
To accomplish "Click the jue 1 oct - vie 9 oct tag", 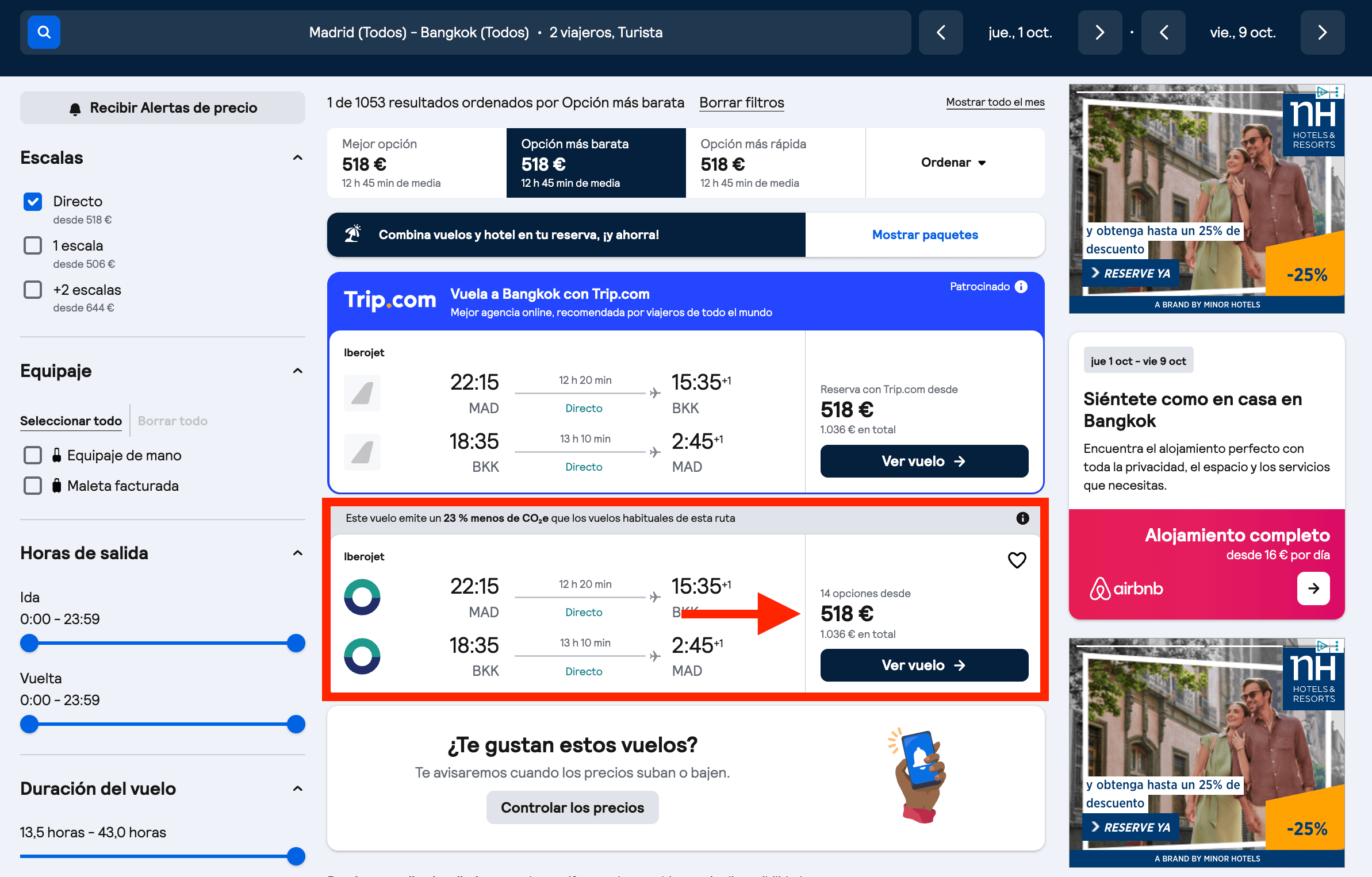I will coord(1139,361).
